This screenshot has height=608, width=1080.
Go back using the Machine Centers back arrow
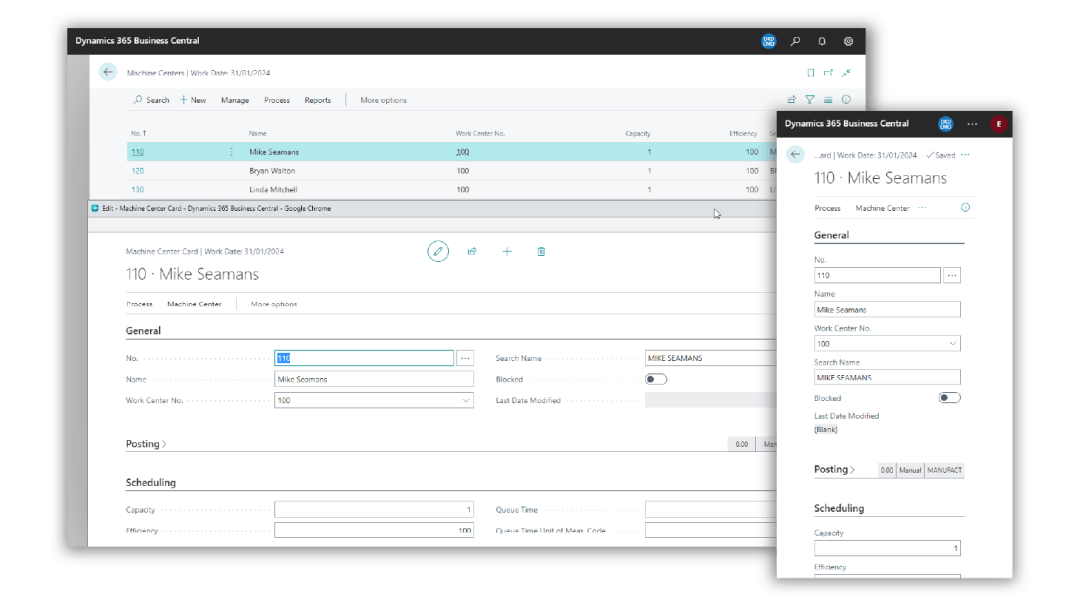[x=108, y=72]
